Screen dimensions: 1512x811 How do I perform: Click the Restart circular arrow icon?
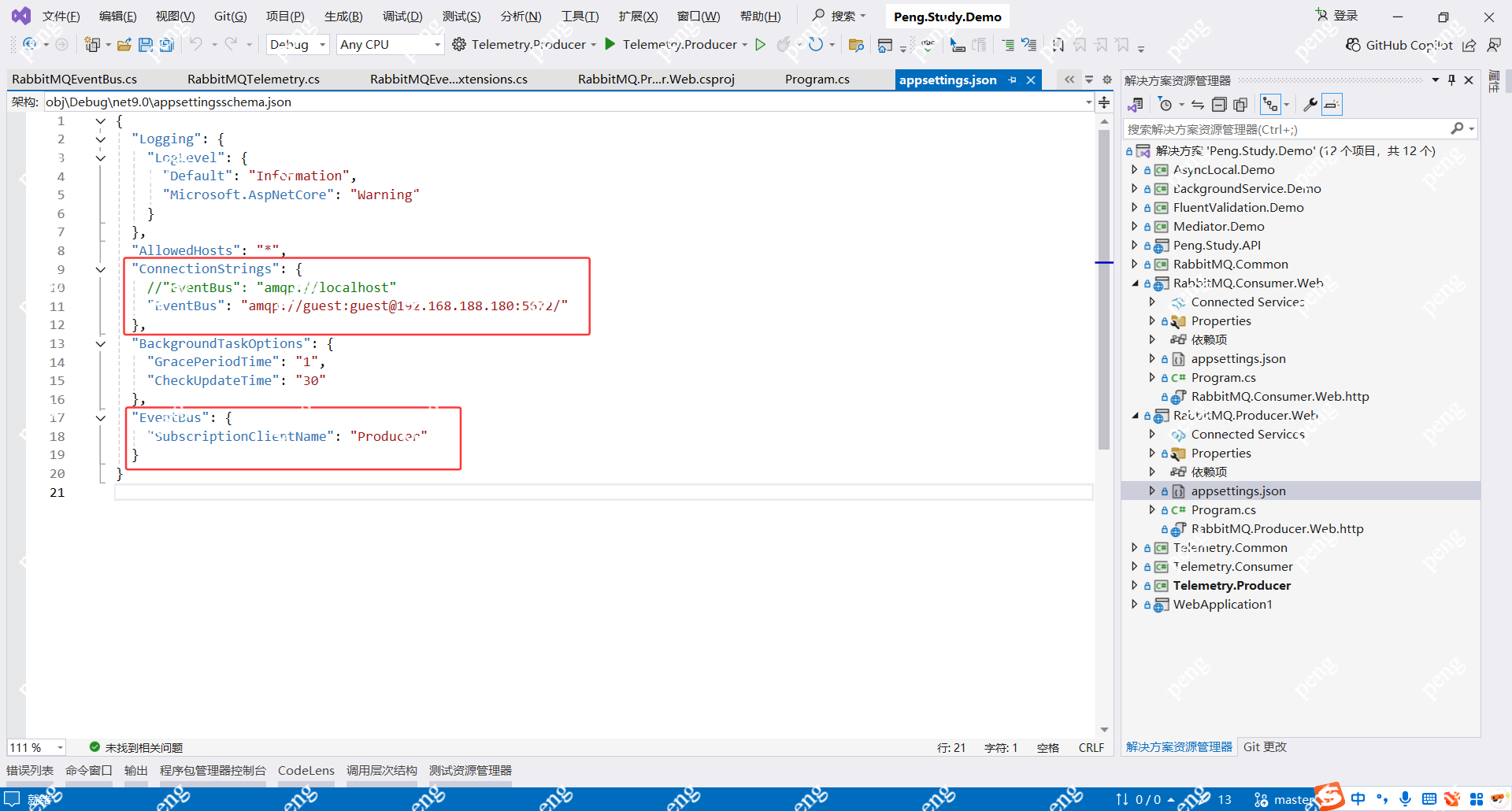click(x=816, y=45)
